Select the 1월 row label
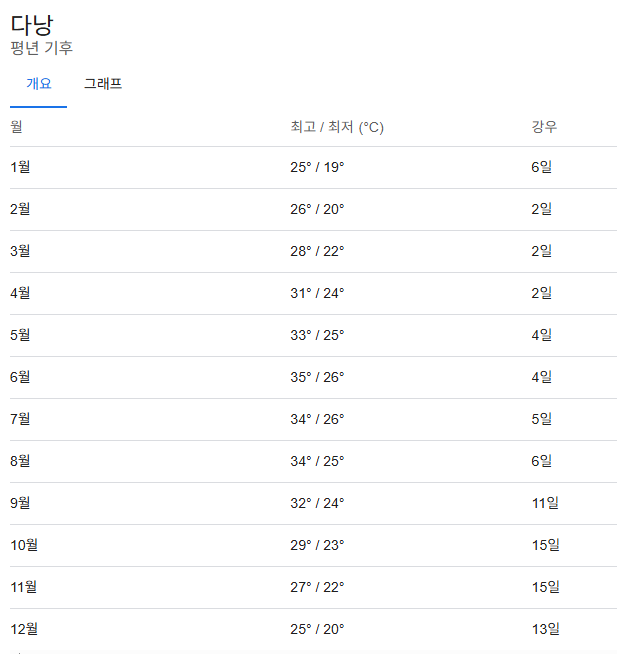The height and width of the screenshot is (654, 617). pyautogui.click(x=20, y=167)
